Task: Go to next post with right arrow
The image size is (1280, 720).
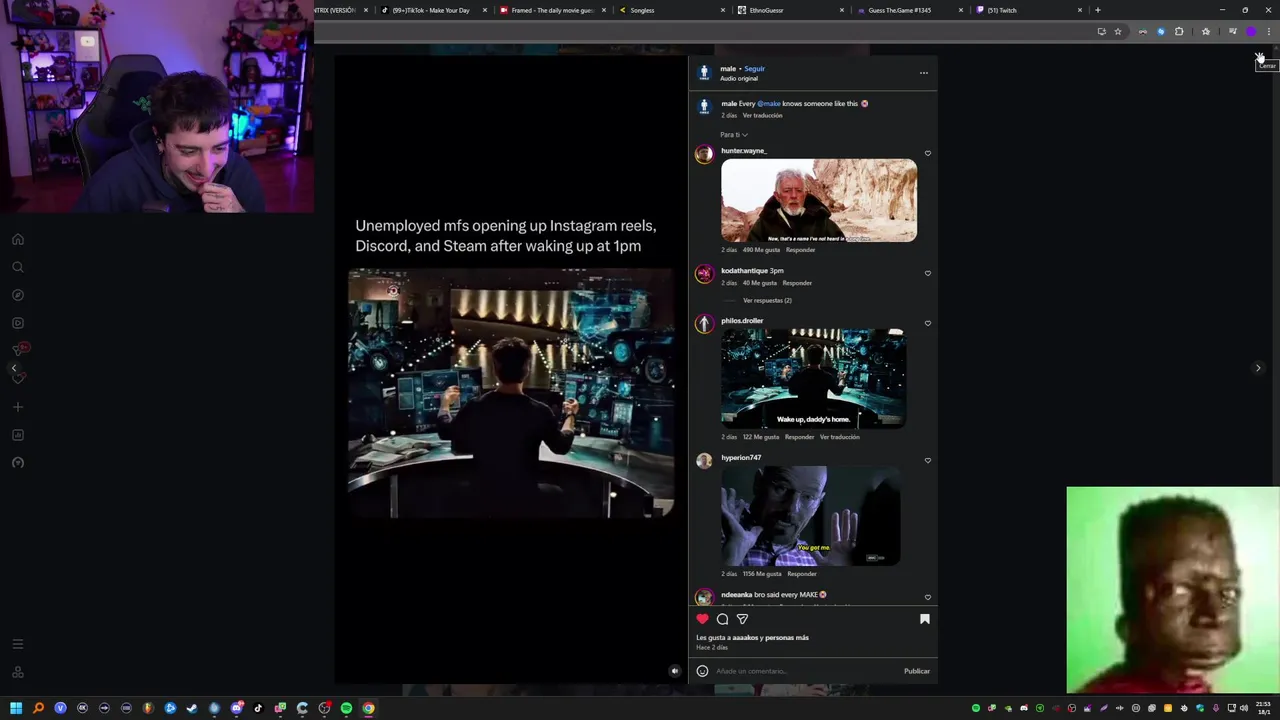Action: pyautogui.click(x=1258, y=368)
